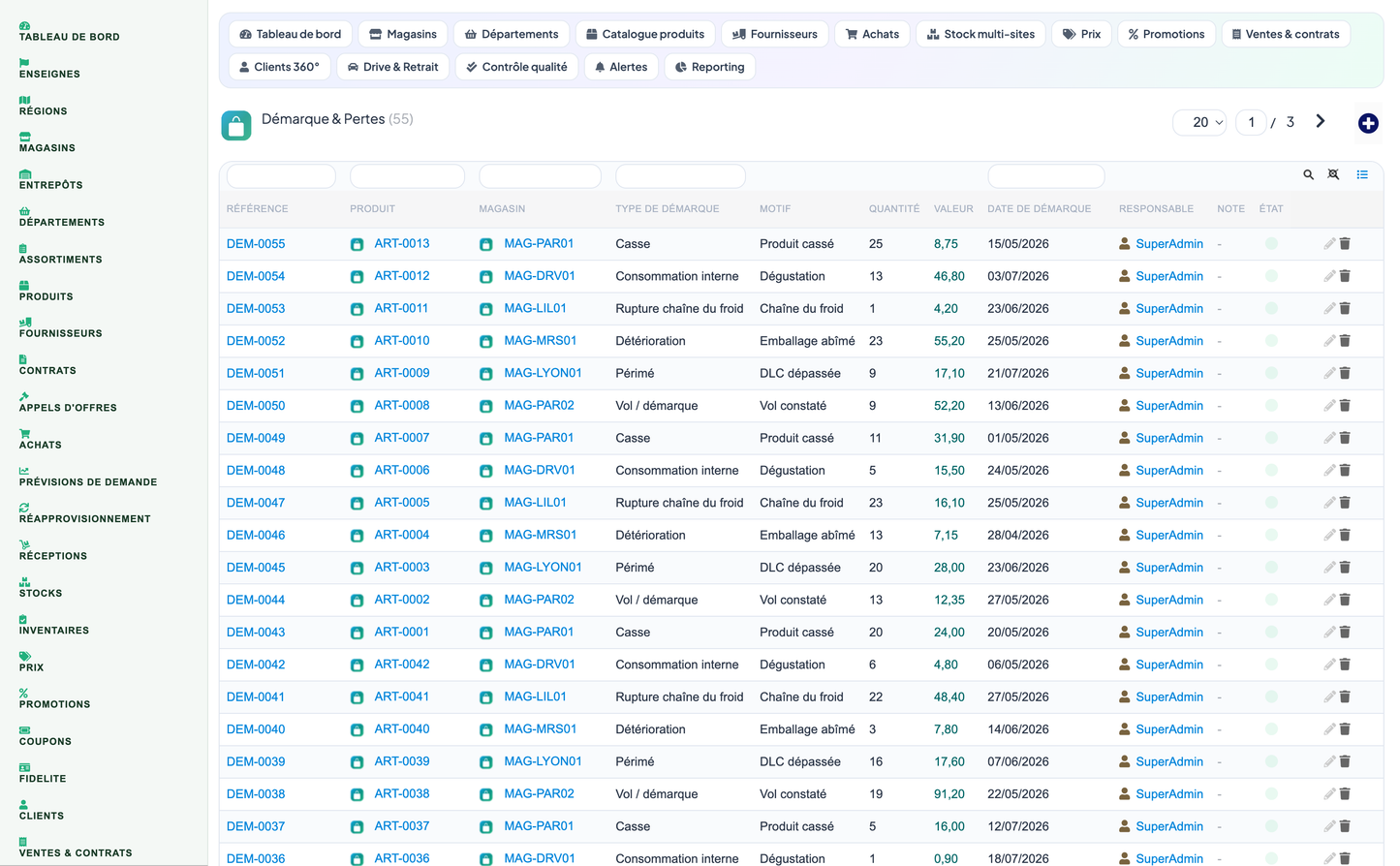The height and width of the screenshot is (866, 1400).
Task: Click the Produit filter input field
Action: coord(407,176)
